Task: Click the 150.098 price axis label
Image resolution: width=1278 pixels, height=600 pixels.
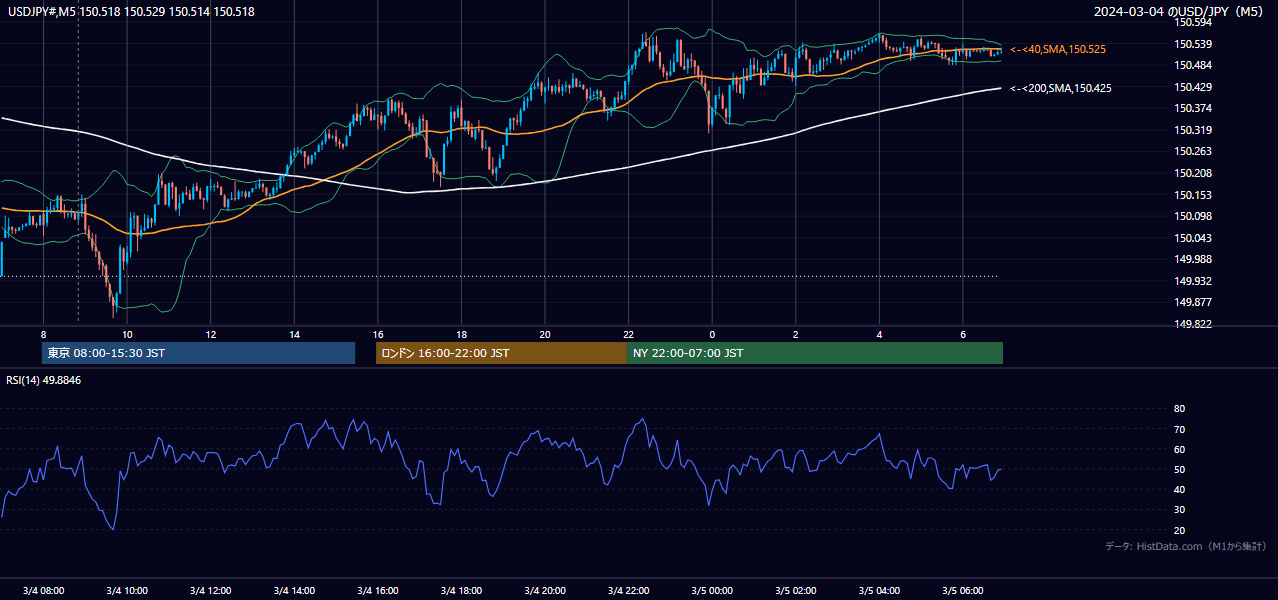Action: click(x=1193, y=216)
